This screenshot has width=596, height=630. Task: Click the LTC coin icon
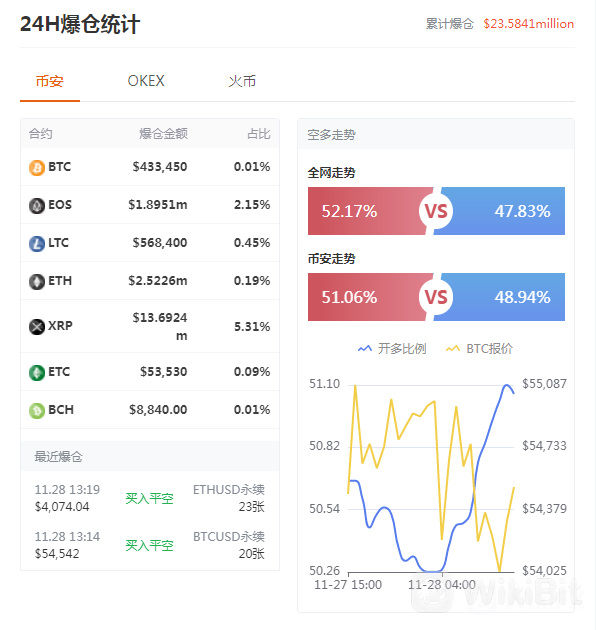click(x=37, y=244)
